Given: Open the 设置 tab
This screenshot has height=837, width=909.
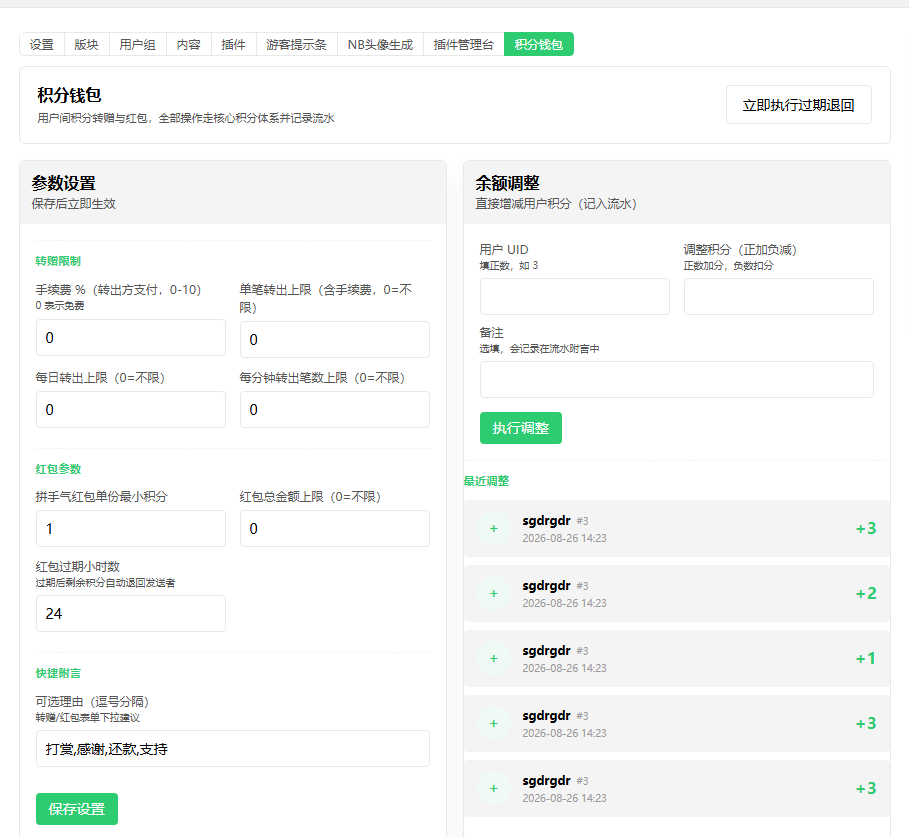Looking at the screenshot, I should 42,45.
